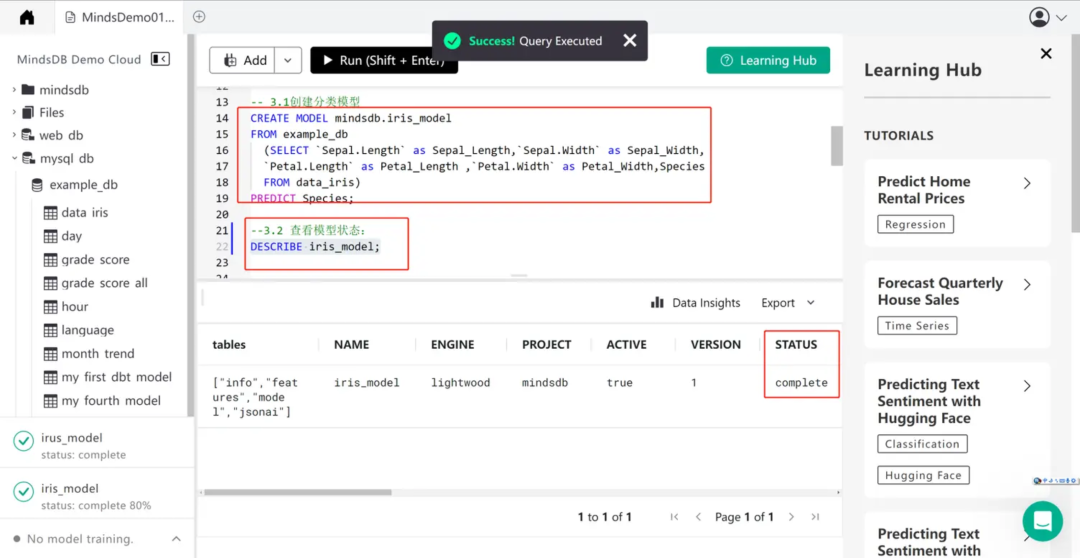Sort by the NAME column header
1080x558 pixels.
pyautogui.click(x=351, y=344)
